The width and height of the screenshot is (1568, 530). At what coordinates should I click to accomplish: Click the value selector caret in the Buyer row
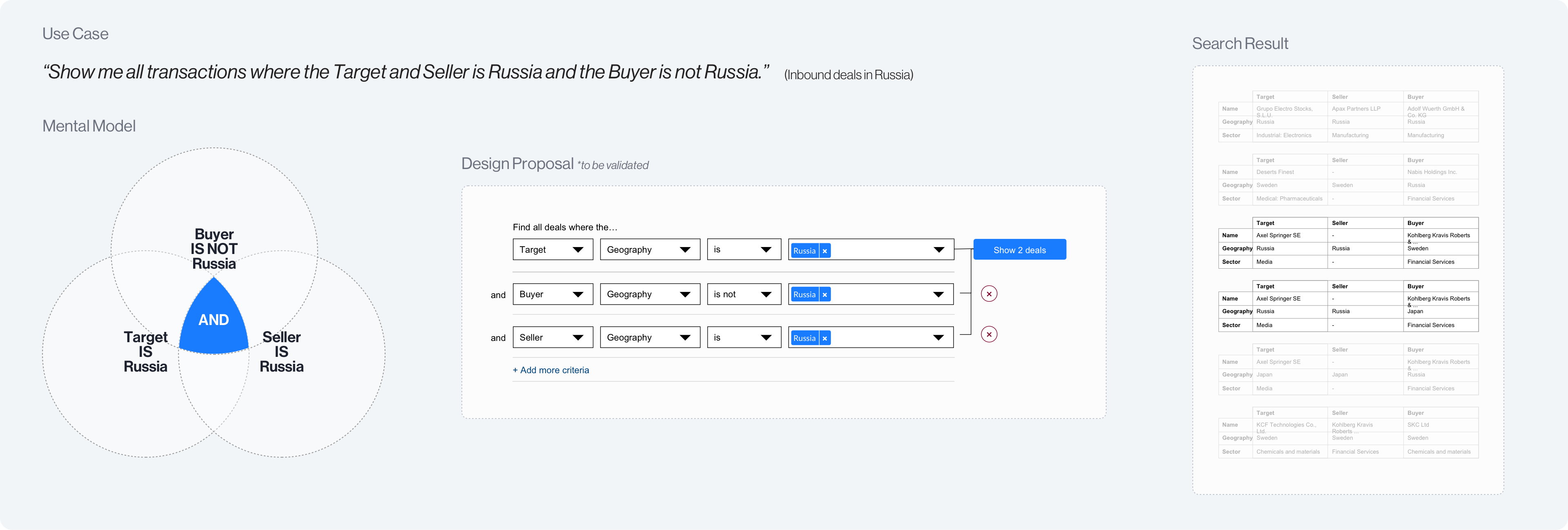(938, 294)
